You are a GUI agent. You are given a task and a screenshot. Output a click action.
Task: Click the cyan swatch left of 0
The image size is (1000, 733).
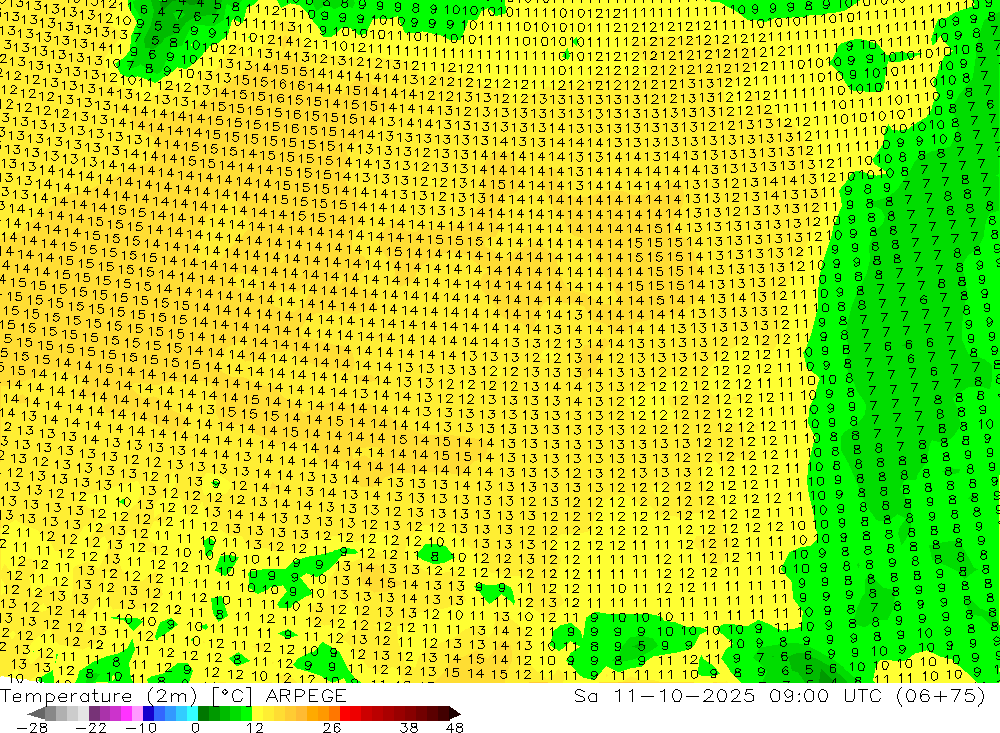192,713
